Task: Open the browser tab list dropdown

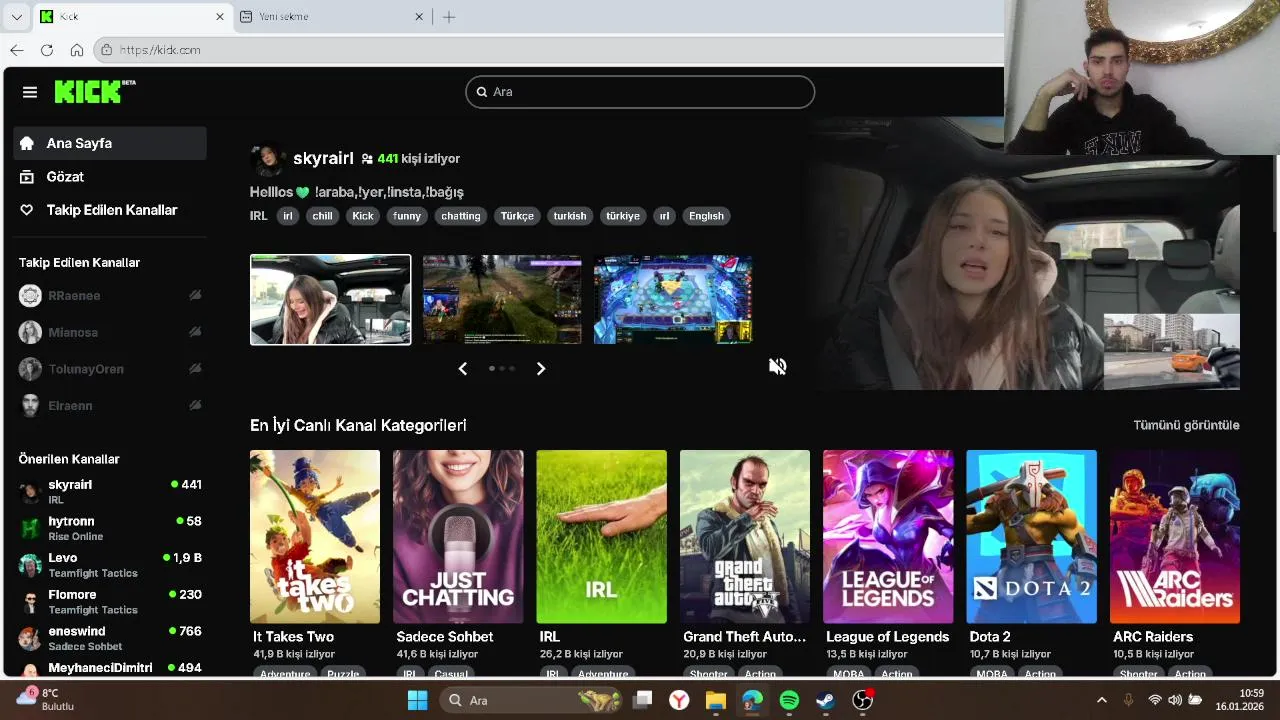Action: [x=16, y=17]
